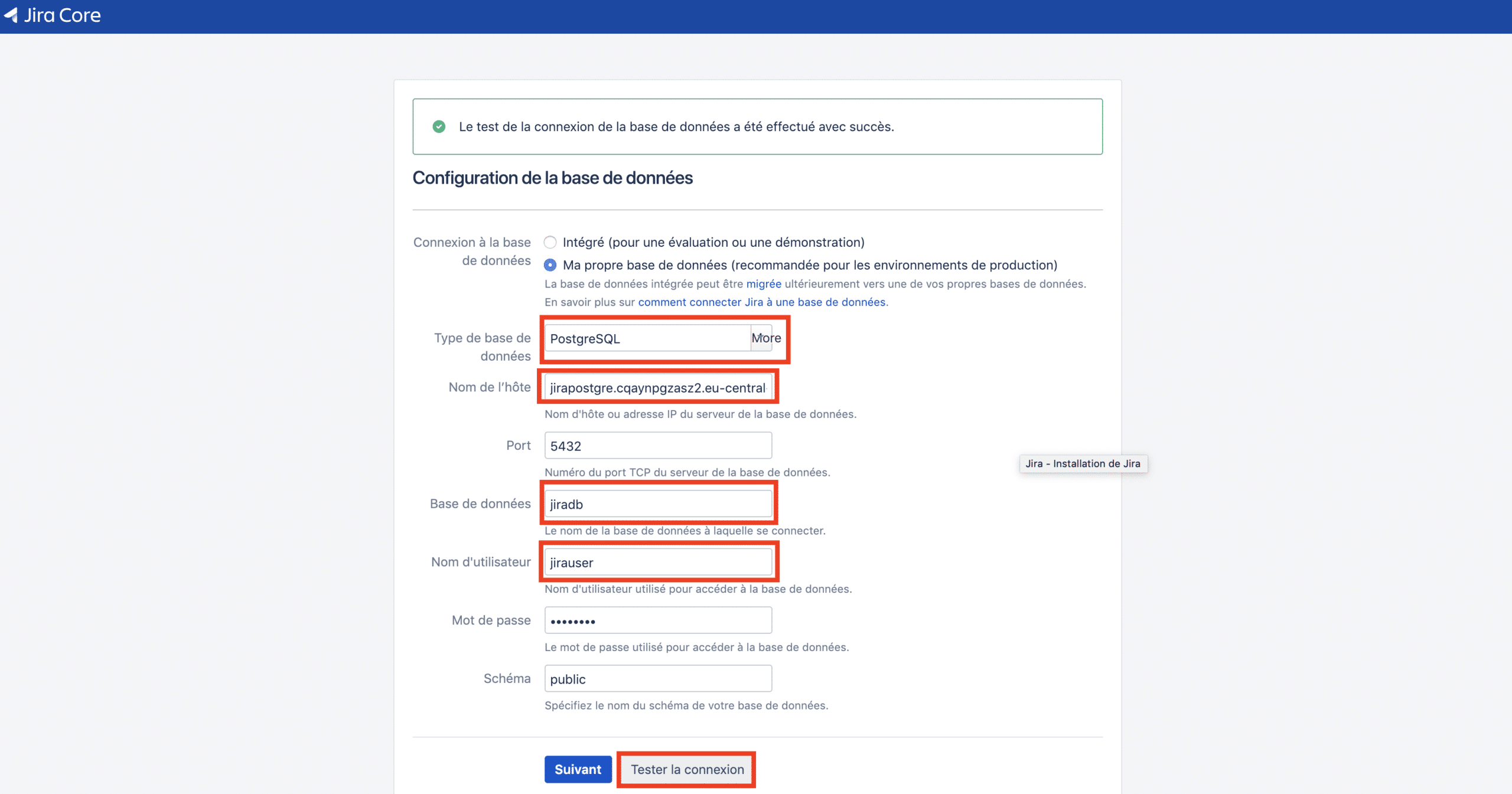The width and height of the screenshot is (1512, 794).
Task: Click the green success checkmark icon
Action: (439, 126)
